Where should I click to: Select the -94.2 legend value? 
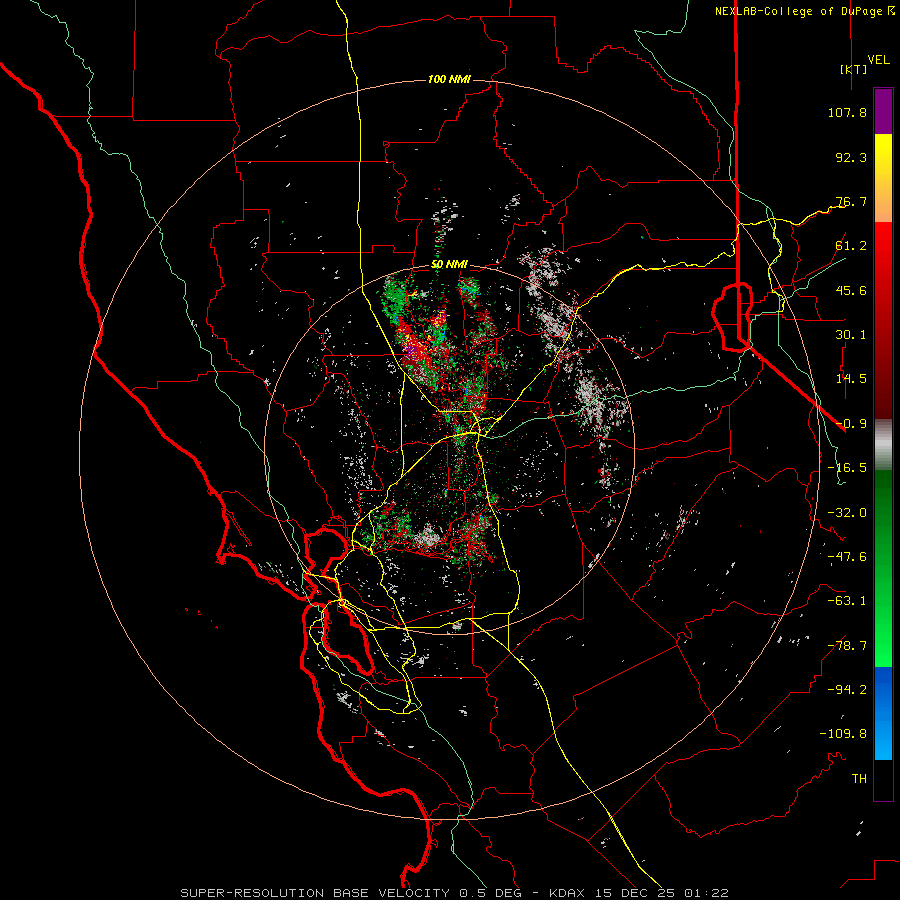point(847,690)
